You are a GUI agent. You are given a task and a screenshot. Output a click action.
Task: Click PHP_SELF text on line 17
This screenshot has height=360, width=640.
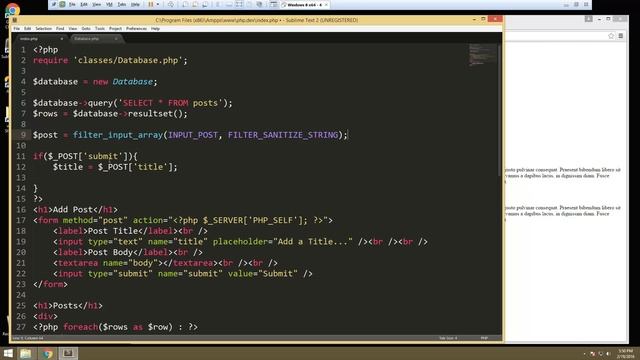pyautogui.click(x=273, y=220)
